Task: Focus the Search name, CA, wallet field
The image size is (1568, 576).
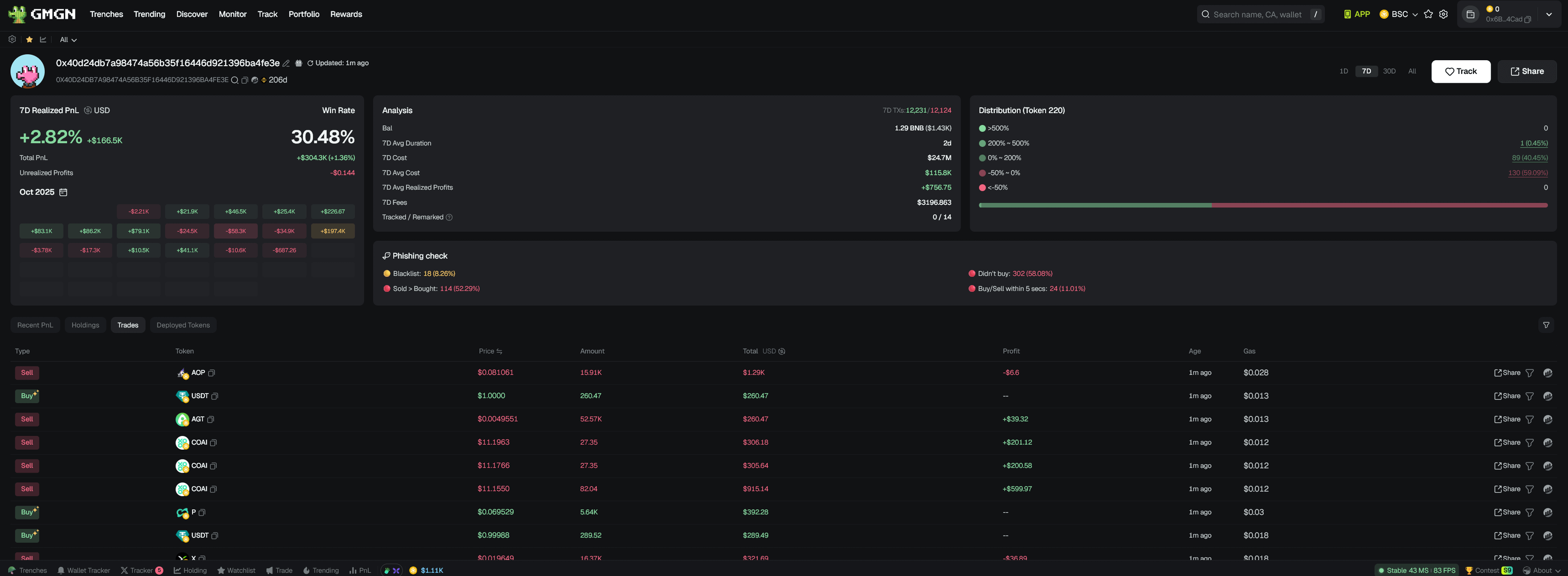Action: [1257, 14]
